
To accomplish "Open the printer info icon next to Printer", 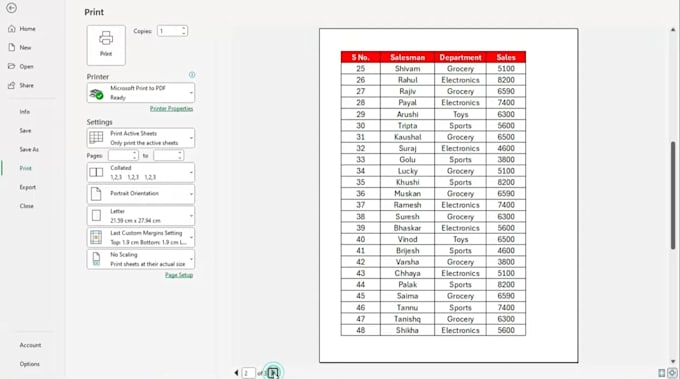I will pos(192,75).
